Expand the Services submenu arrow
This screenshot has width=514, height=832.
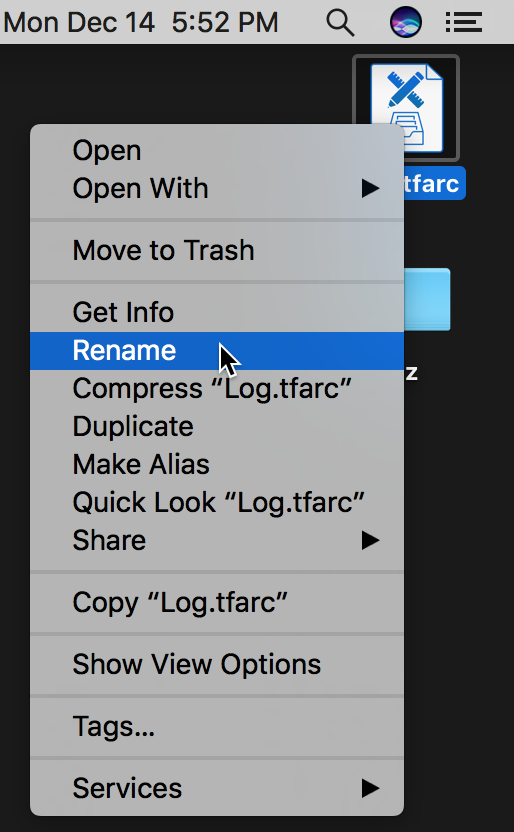[370, 788]
